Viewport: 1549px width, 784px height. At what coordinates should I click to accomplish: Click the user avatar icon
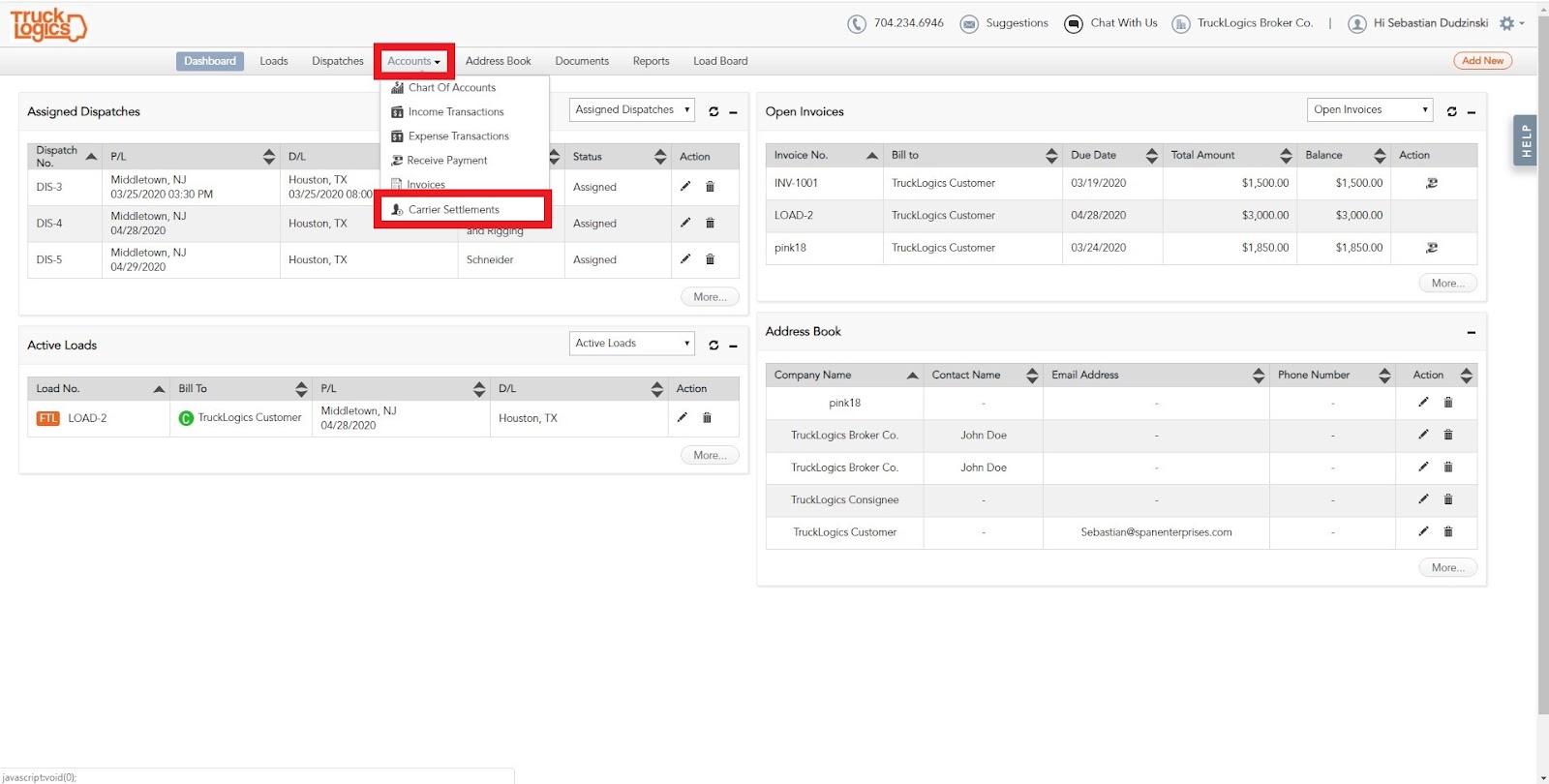1357,24
